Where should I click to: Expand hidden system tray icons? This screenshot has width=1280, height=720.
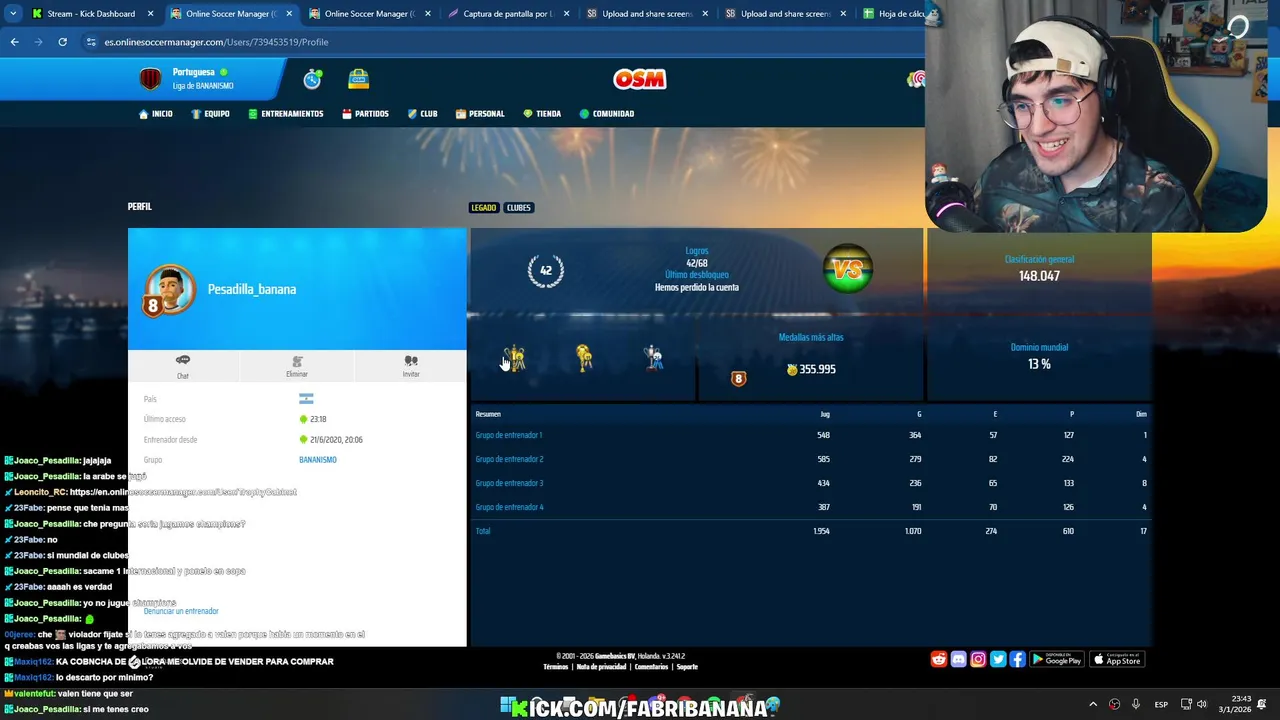click(x=1092, y=704)
